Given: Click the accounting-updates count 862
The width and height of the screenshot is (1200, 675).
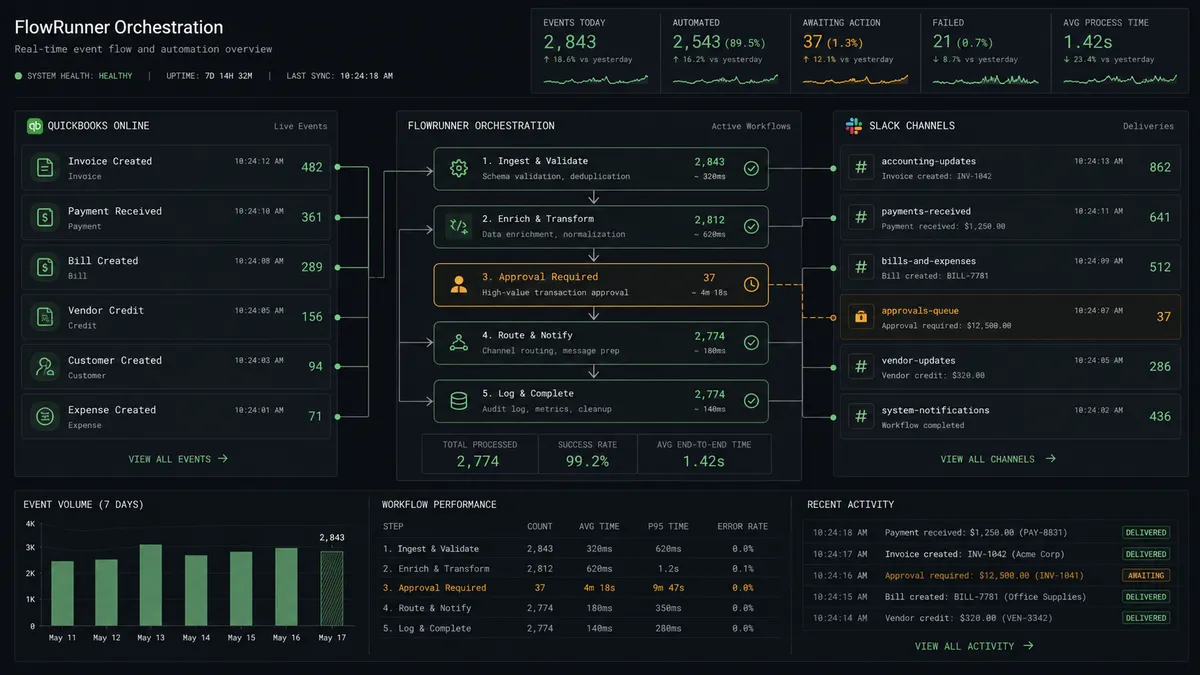Looking at the screenshot, I should (1160, 167).
